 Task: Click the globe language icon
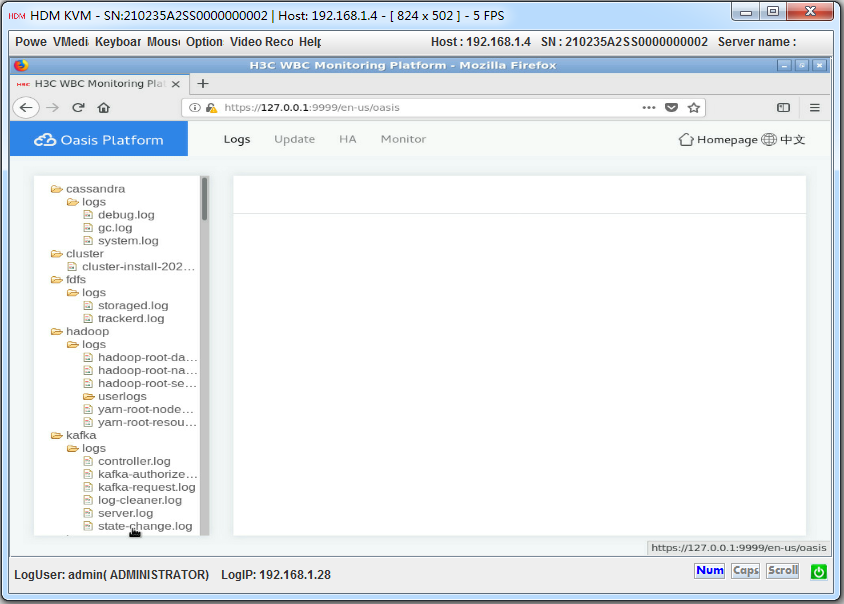pos(769,139)
